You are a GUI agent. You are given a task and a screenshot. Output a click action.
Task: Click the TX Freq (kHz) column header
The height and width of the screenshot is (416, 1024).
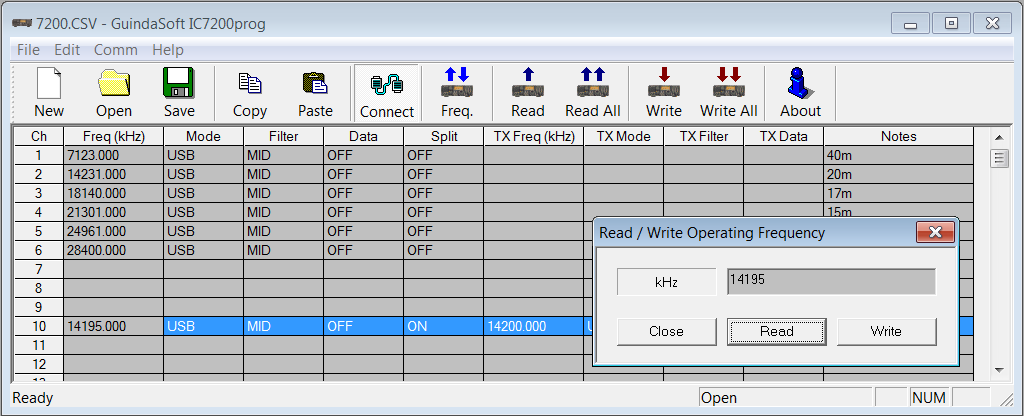pyautogui.click(x=534, y=136)
